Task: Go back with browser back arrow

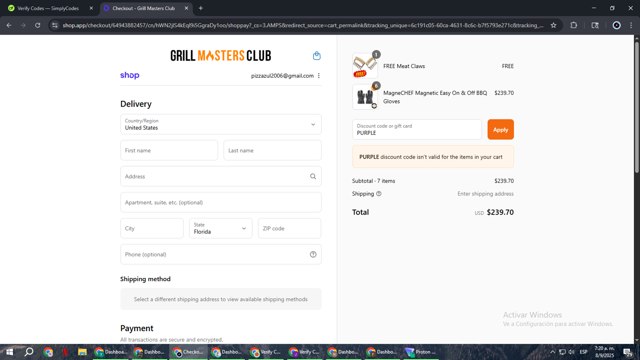Action: (9, 25)
